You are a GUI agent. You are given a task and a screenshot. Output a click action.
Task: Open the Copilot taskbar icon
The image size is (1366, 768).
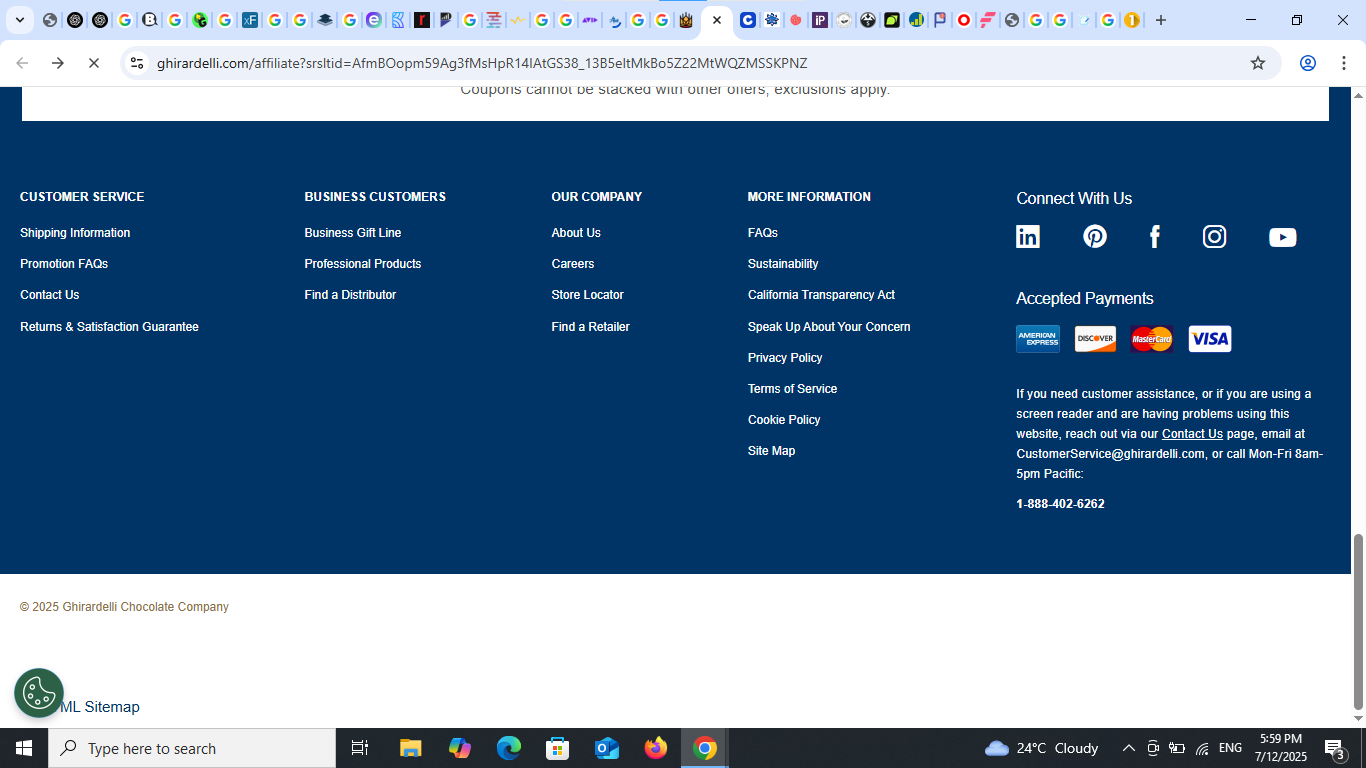pyautogui.click(x=460, y=748)
